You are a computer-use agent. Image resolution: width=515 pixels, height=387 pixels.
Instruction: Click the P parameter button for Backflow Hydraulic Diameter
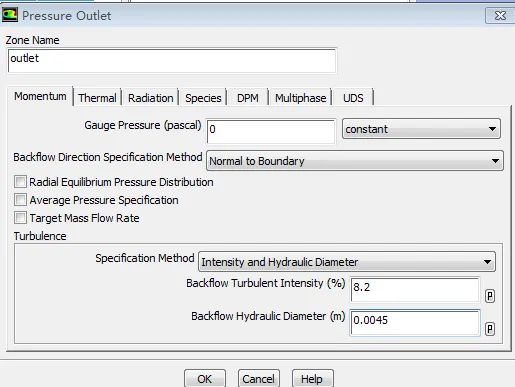tap(490, 329)
